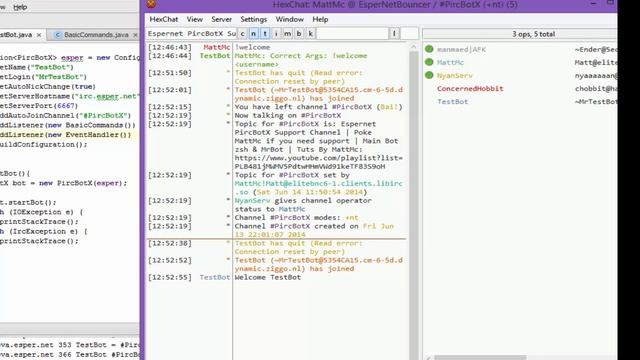
Task: Close the TestBot.java editor tab
Action: pos(39,35)
